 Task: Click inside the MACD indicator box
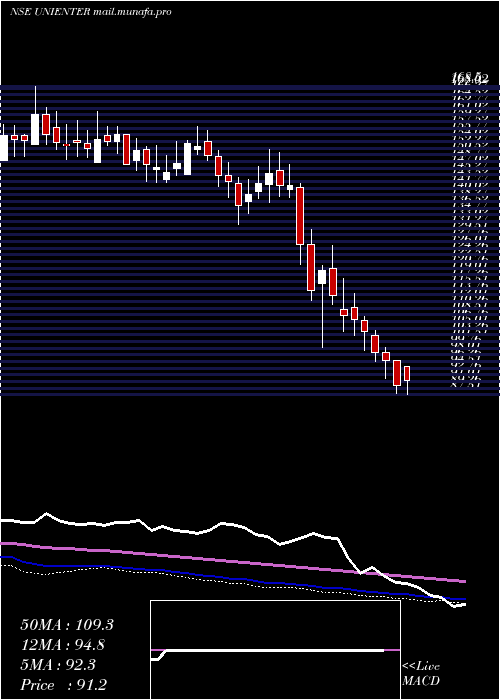(275, 650)
